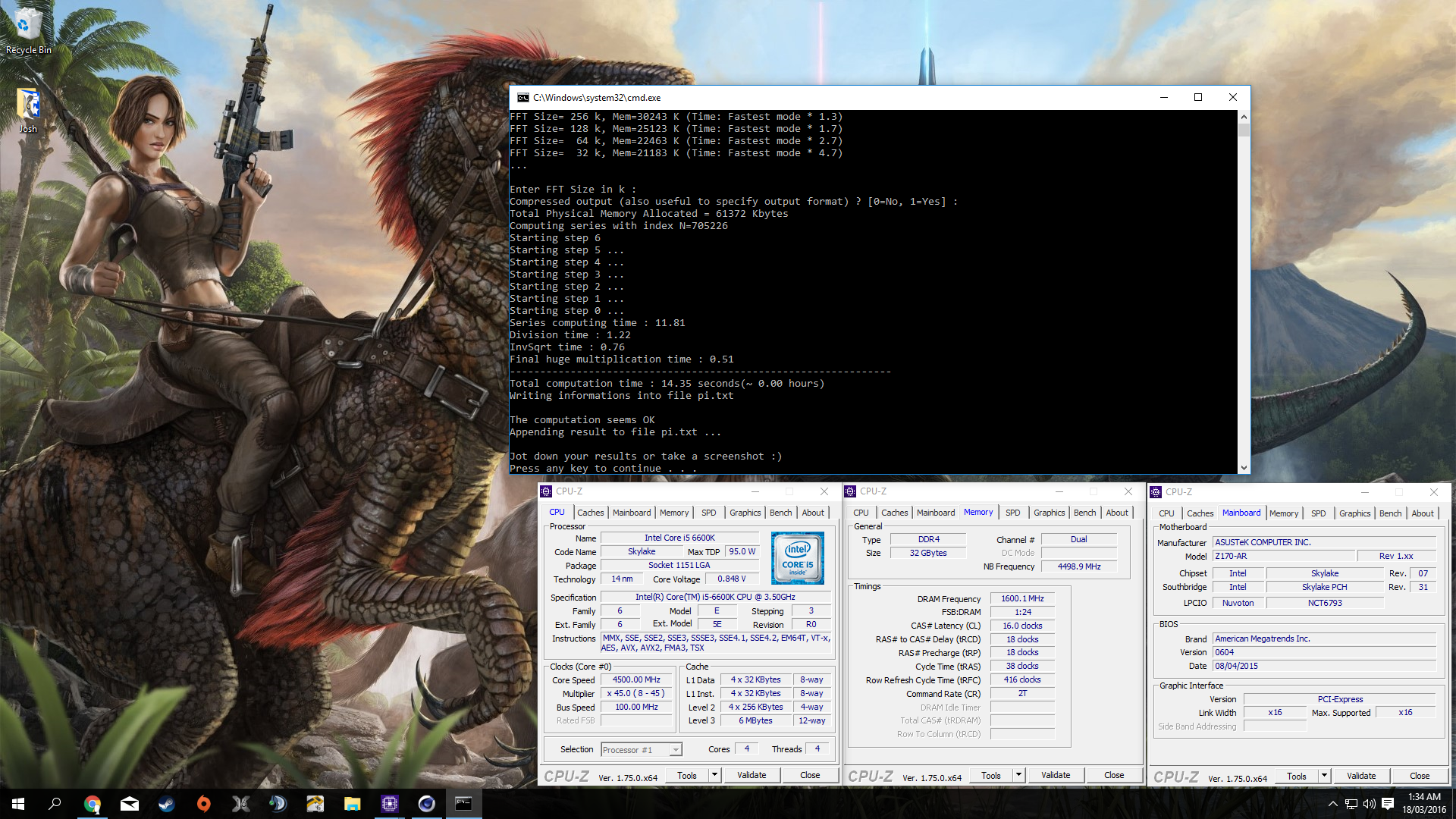Screen dimensions: 1456x819
Task: Click the Multiplier value x 45.0 ( 8 - 45 )
Action: pos(636,693)
